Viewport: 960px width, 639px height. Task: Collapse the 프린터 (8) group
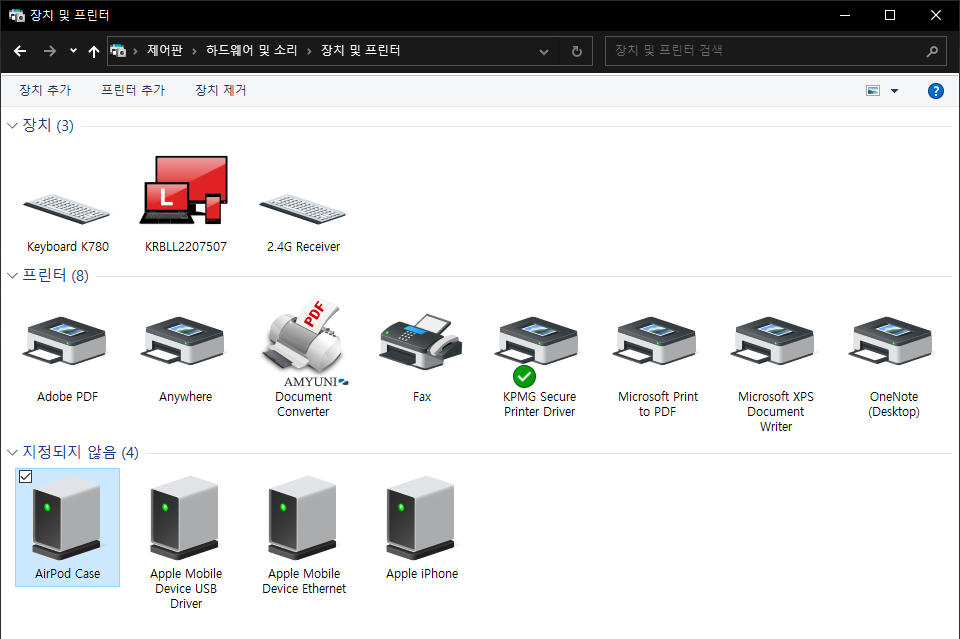click(x=12, y=275)
